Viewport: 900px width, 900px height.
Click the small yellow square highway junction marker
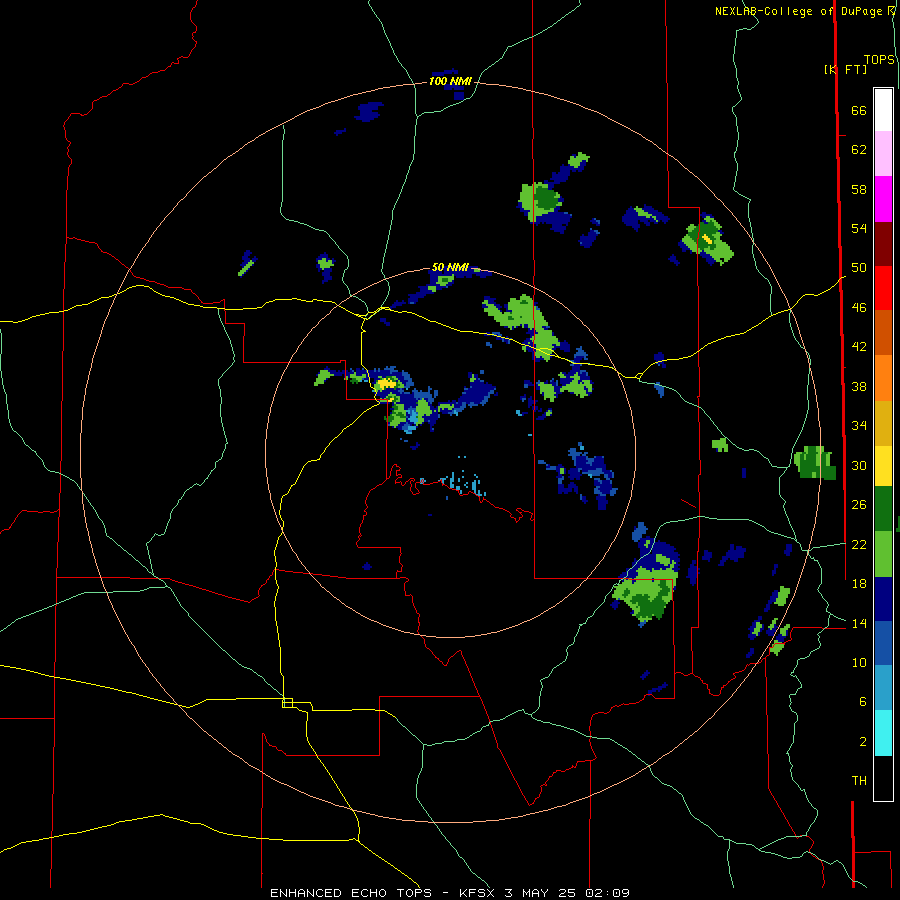(x=287, y=703)
